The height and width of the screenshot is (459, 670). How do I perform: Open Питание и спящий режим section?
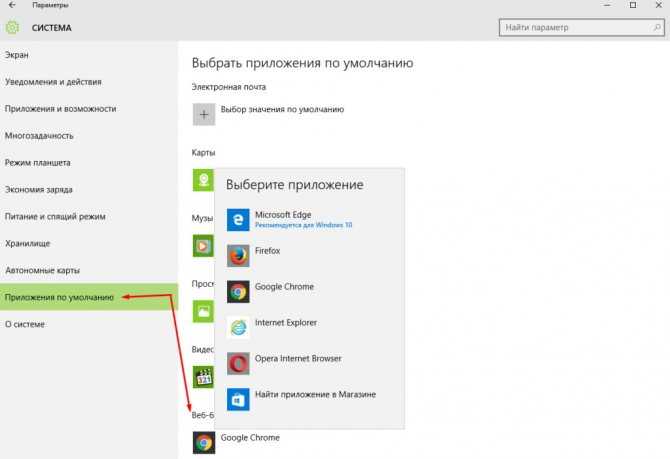coord(89,217)
